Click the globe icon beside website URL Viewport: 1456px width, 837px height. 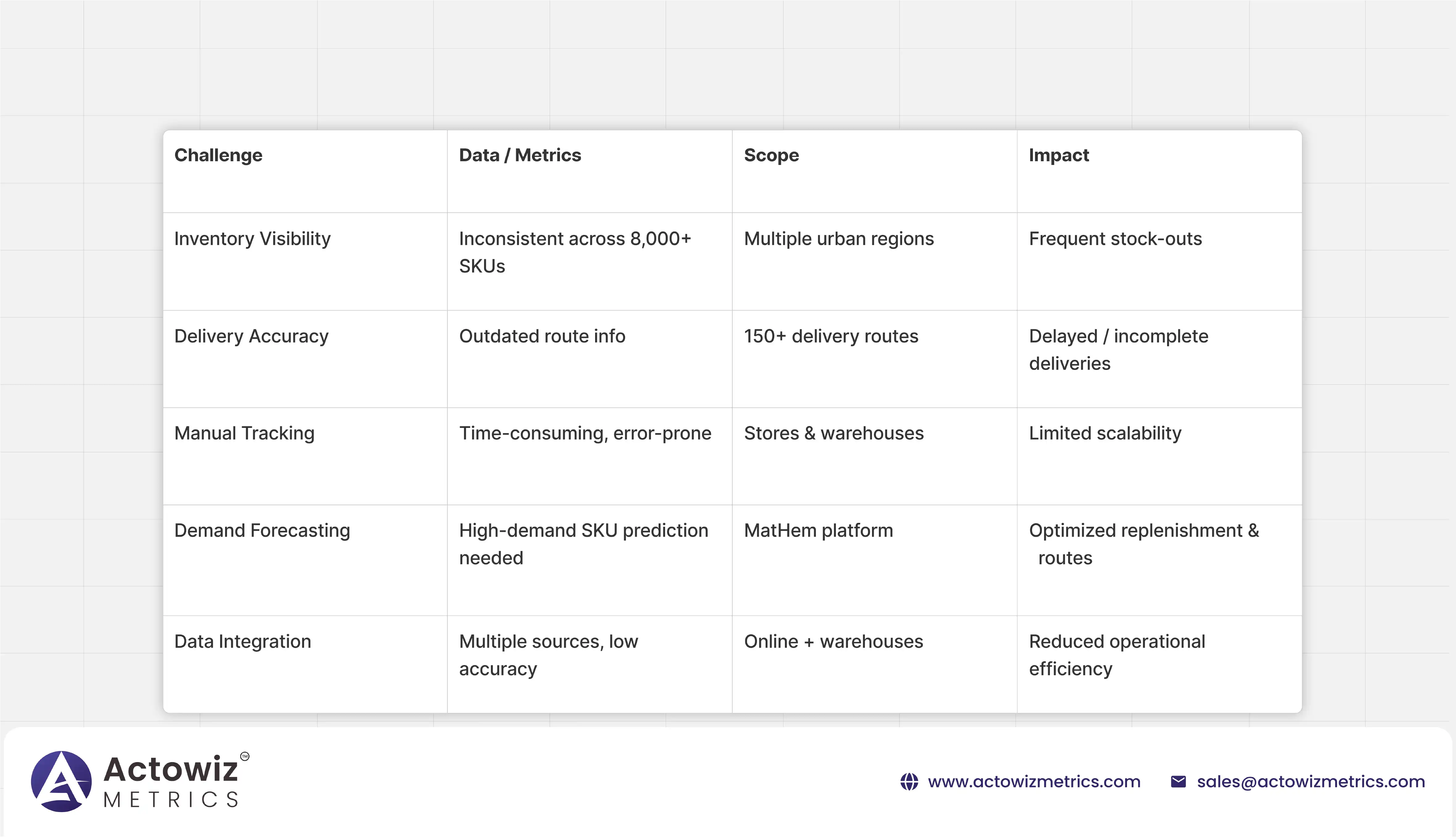(x=909, y=782)
